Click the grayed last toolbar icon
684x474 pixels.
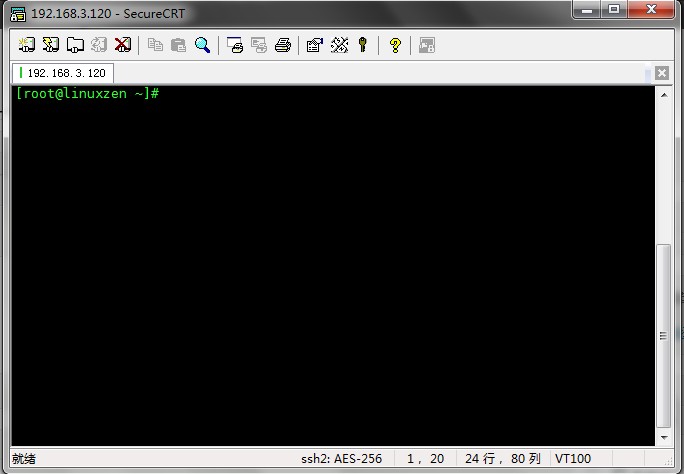(x=427, y=45)
